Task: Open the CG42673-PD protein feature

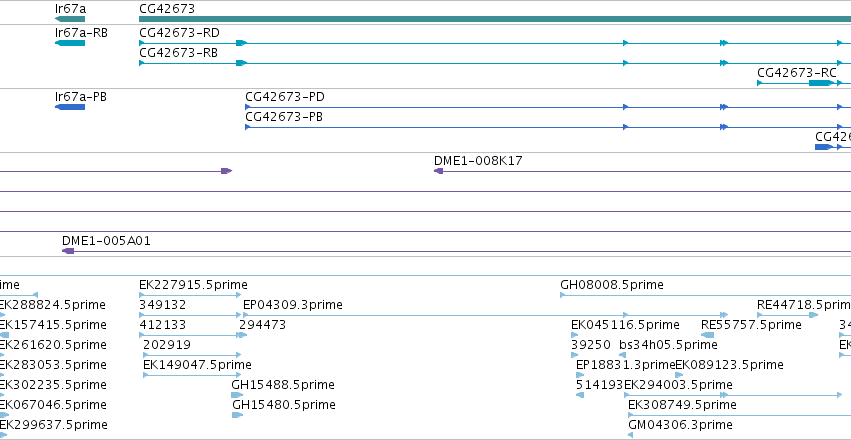Action: pos(548,107)
